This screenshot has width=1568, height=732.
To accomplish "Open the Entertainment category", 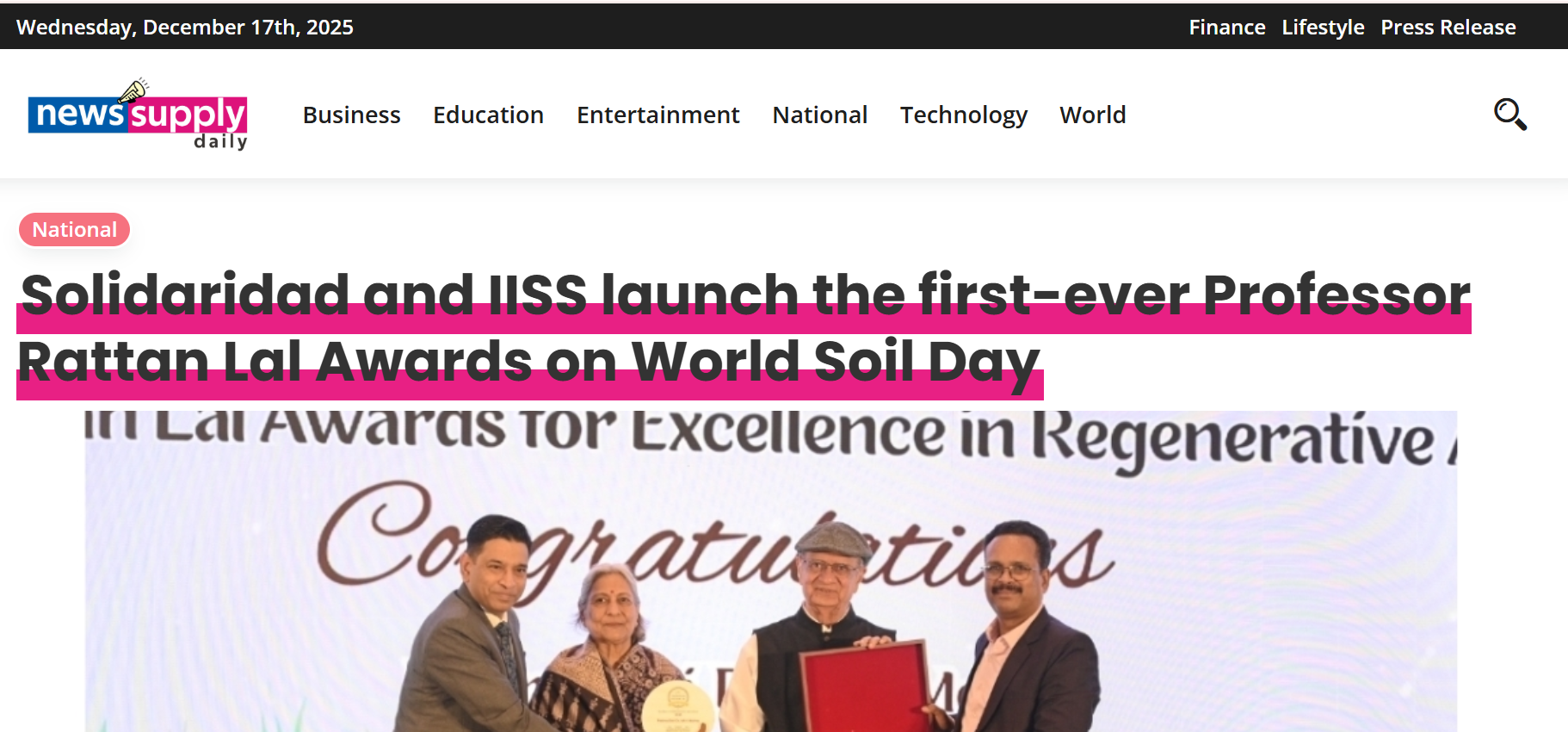I will (657, 115).
